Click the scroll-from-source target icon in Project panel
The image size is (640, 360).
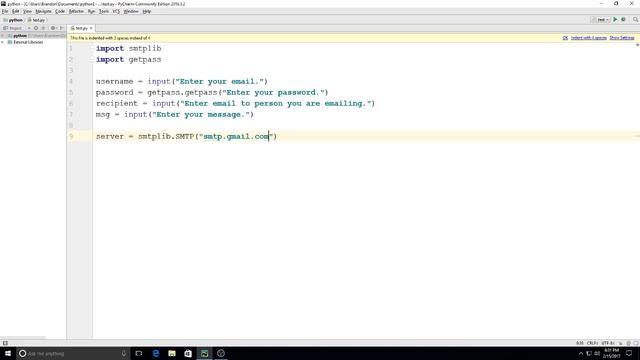pos(36,28)
